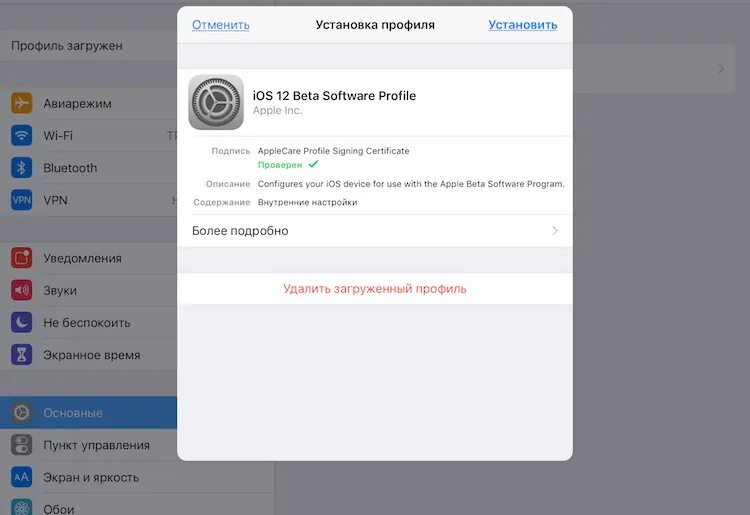Cancel profile installation with Отменить
The width and height of the screenshot is (750, 515).
click(221, 25)
